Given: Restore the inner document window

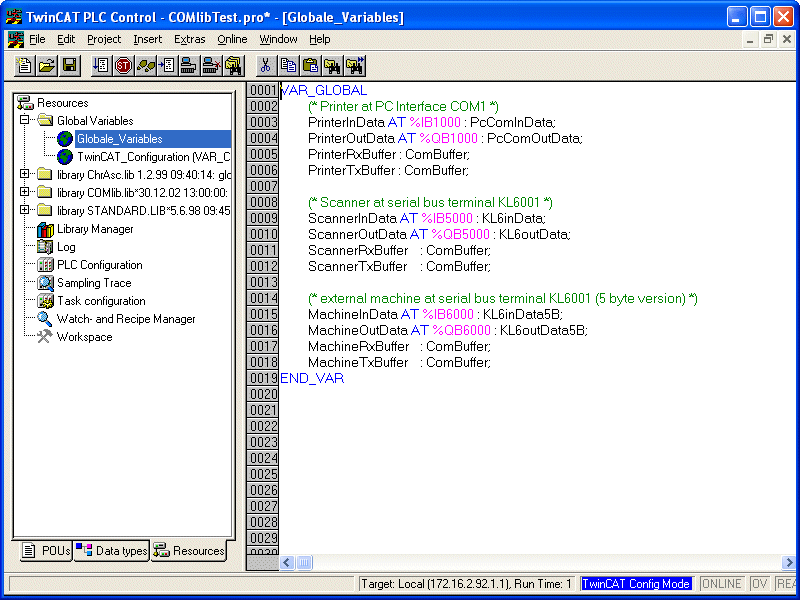Looking at the screenshot, I should tap(768, 39).
